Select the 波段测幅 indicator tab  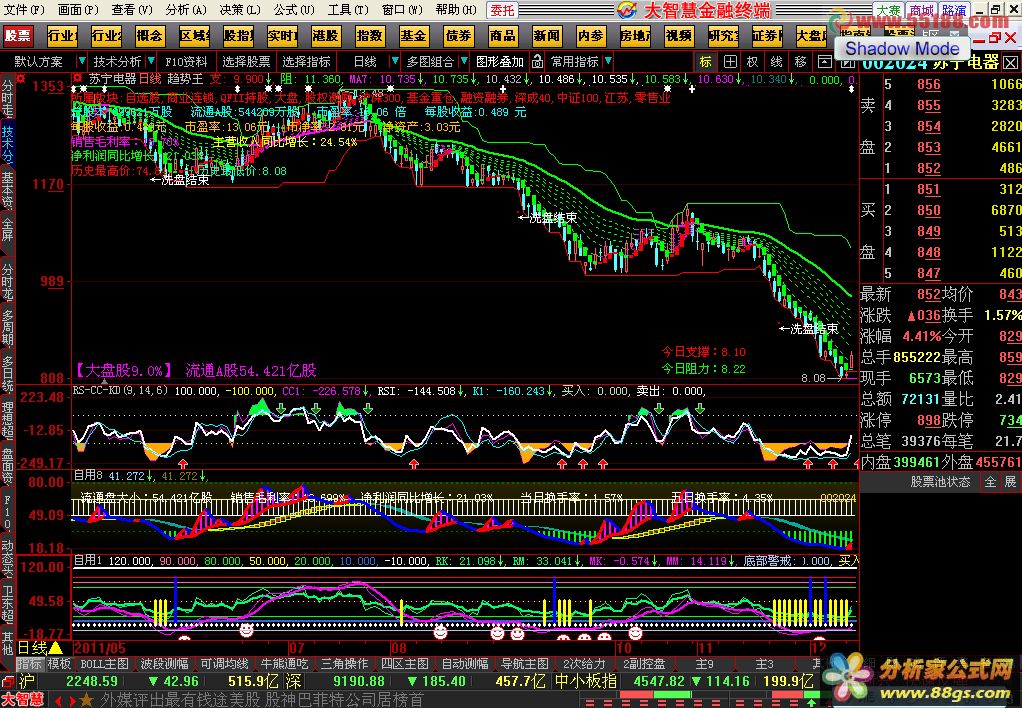click(164, 664)
